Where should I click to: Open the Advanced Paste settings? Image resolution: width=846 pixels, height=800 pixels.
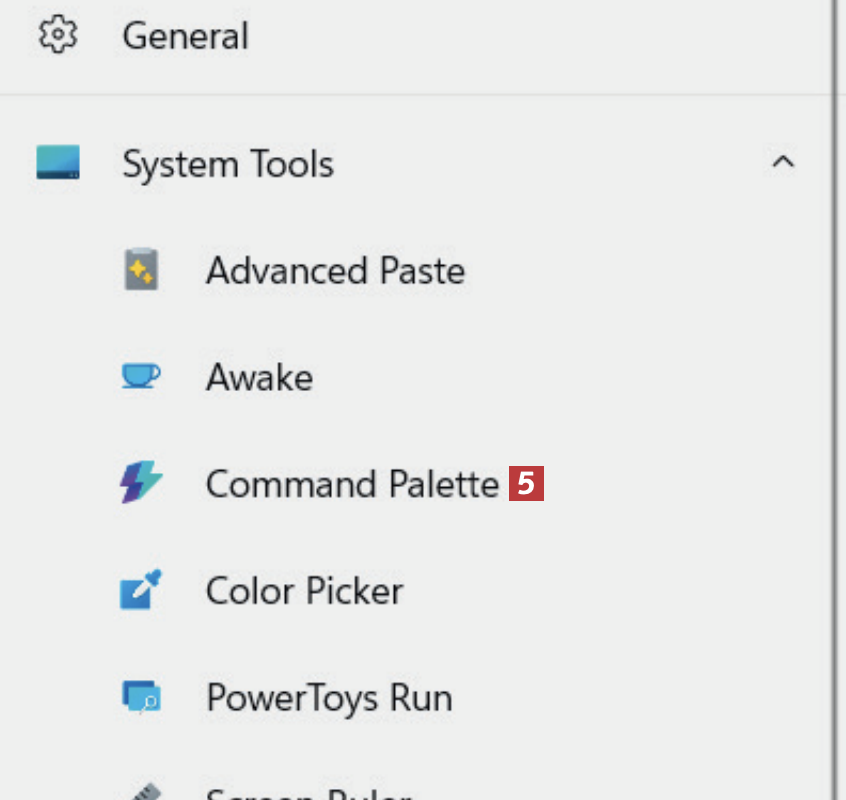point(335,271)
